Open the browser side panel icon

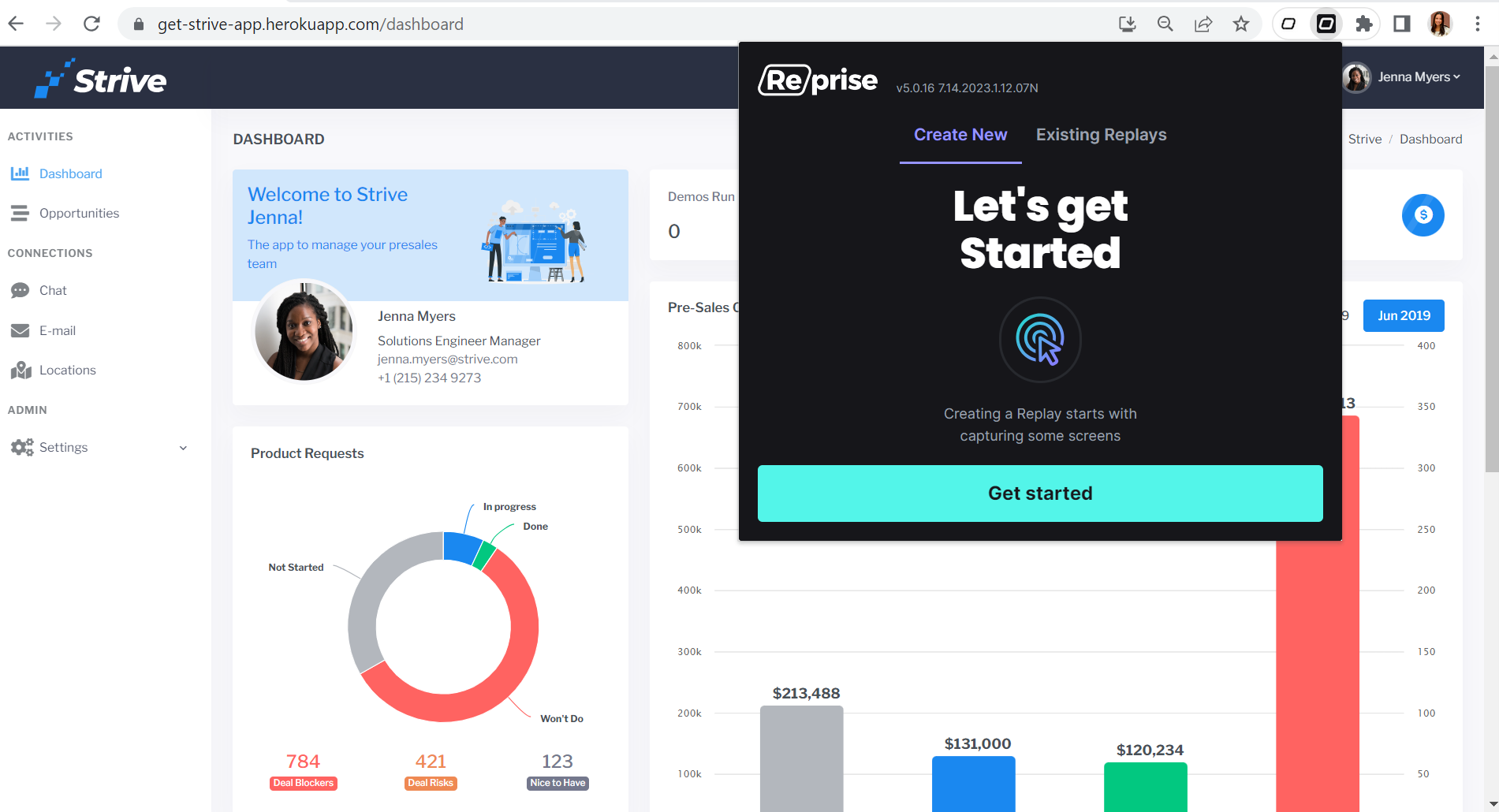pos(1402,24)
